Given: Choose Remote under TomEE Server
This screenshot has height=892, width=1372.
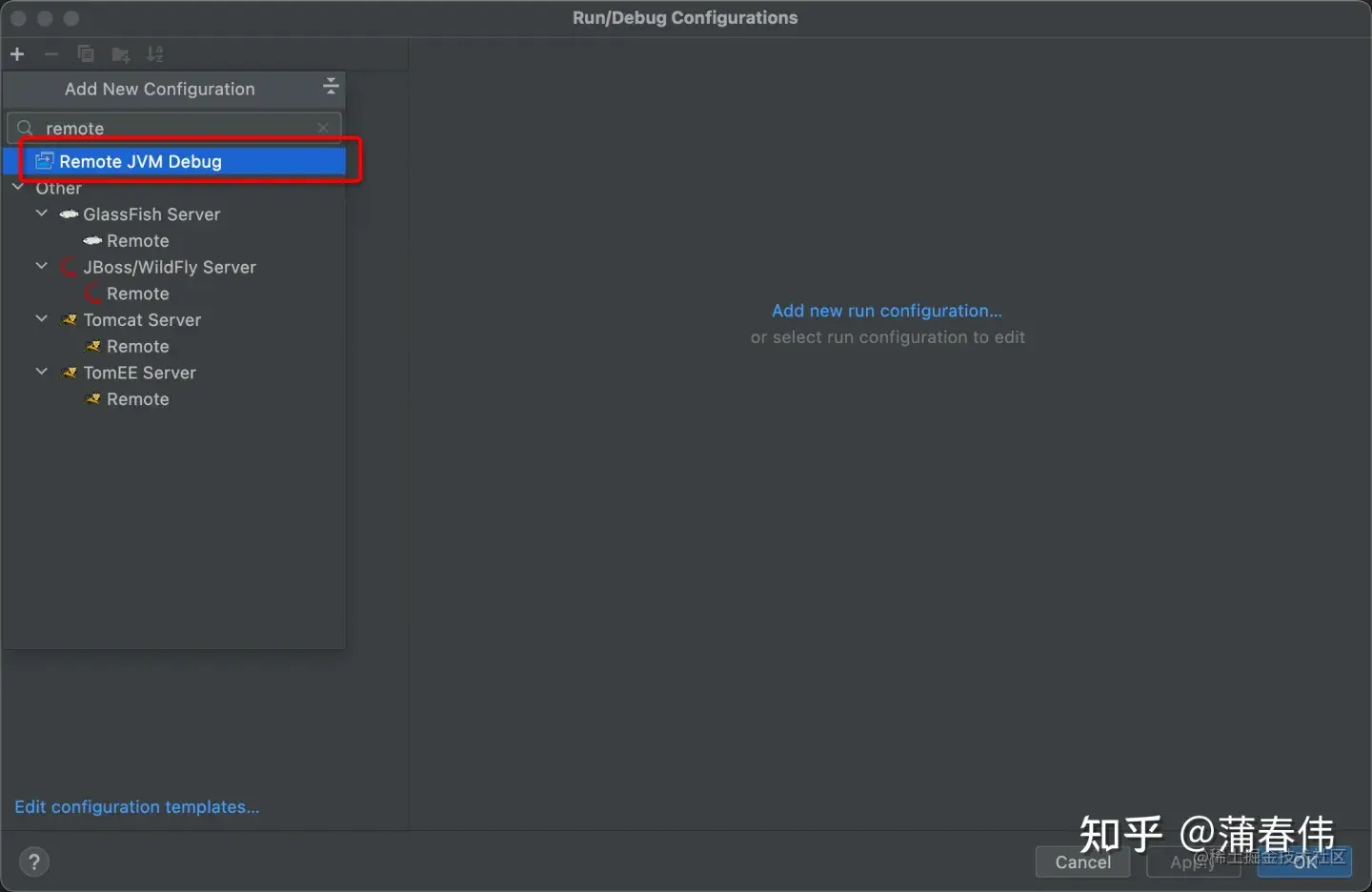Looking at the screenshot, I should point(138,399).
